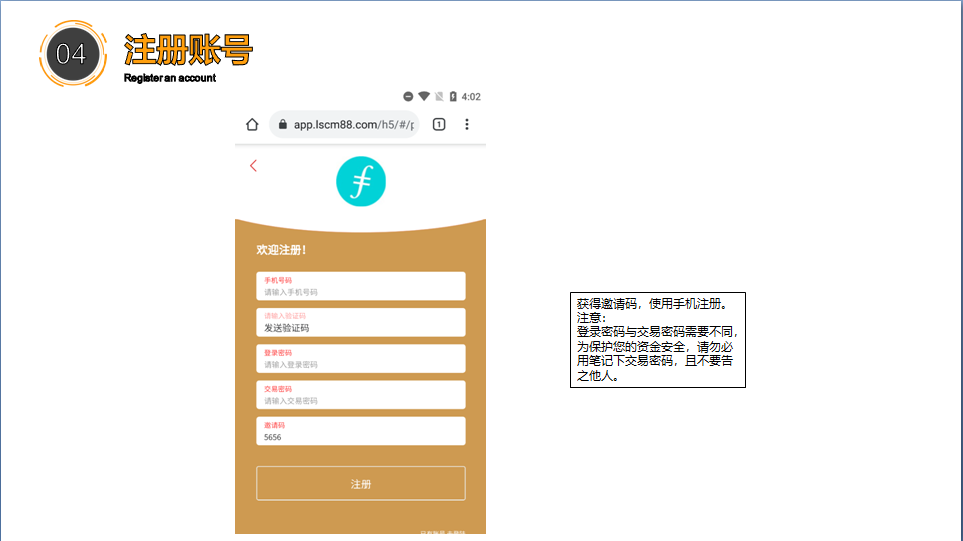Focus the login password field
963x541 pixels.
(x=361, y=359)
